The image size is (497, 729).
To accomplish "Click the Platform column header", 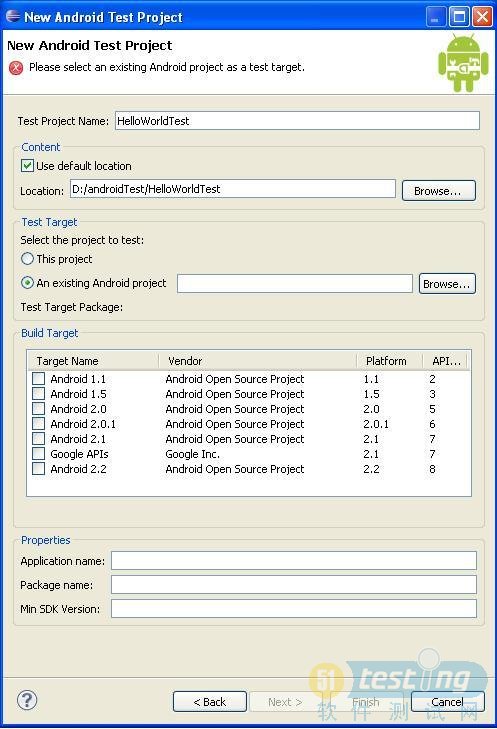I will (x=389, y=361).
